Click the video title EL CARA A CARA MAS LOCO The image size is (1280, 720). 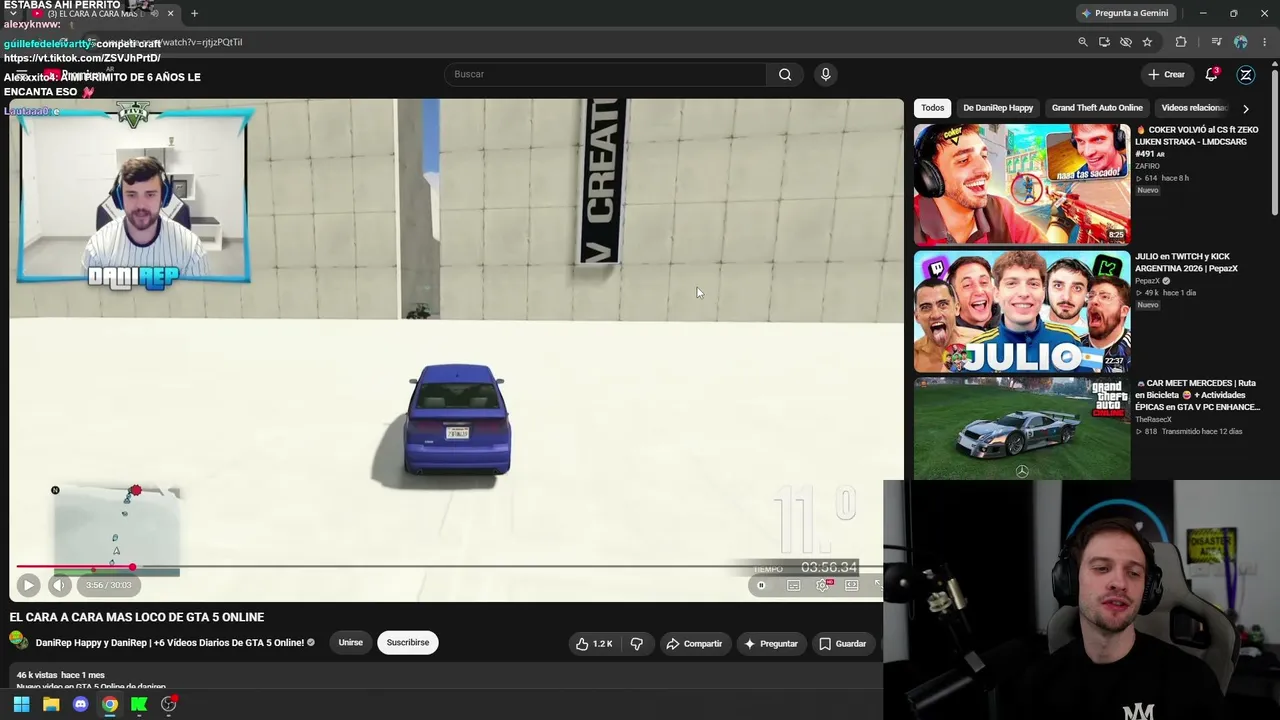click(x=137, y=617)
